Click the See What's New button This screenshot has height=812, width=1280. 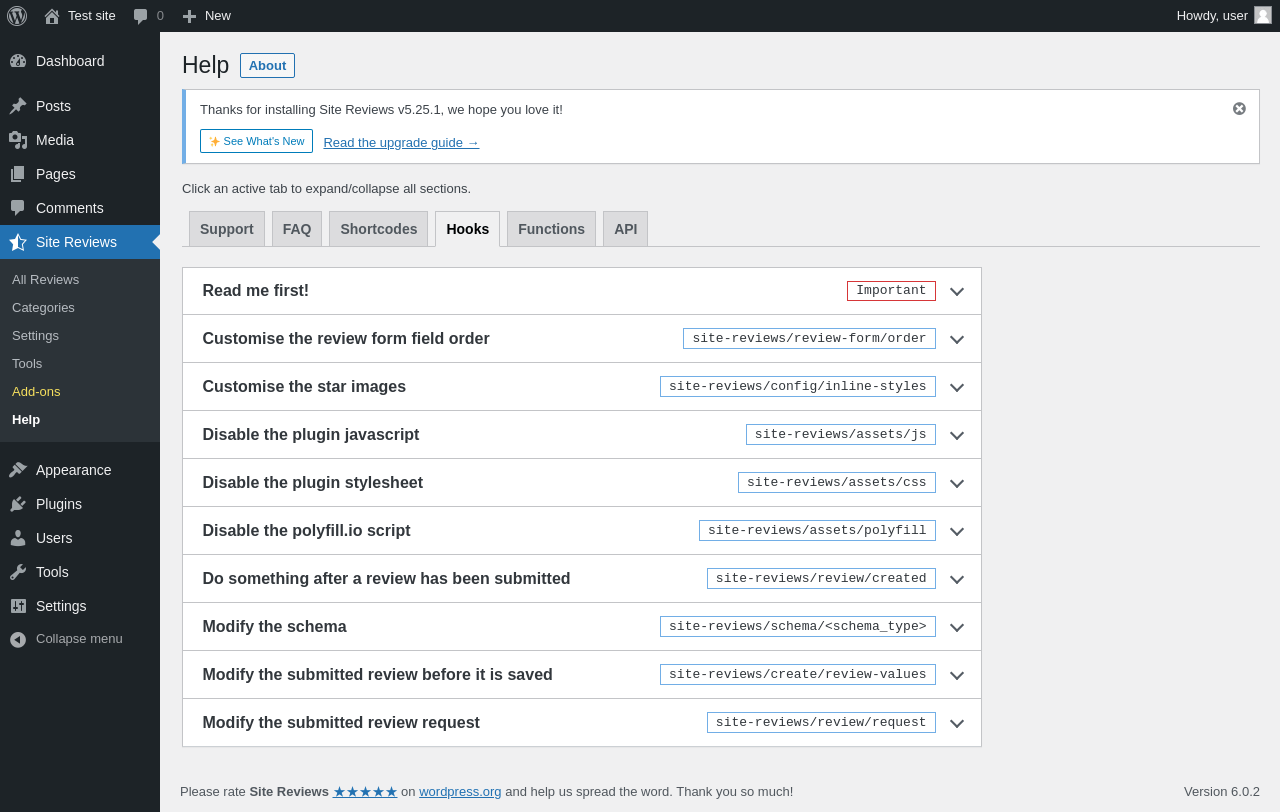click(256, 141)
